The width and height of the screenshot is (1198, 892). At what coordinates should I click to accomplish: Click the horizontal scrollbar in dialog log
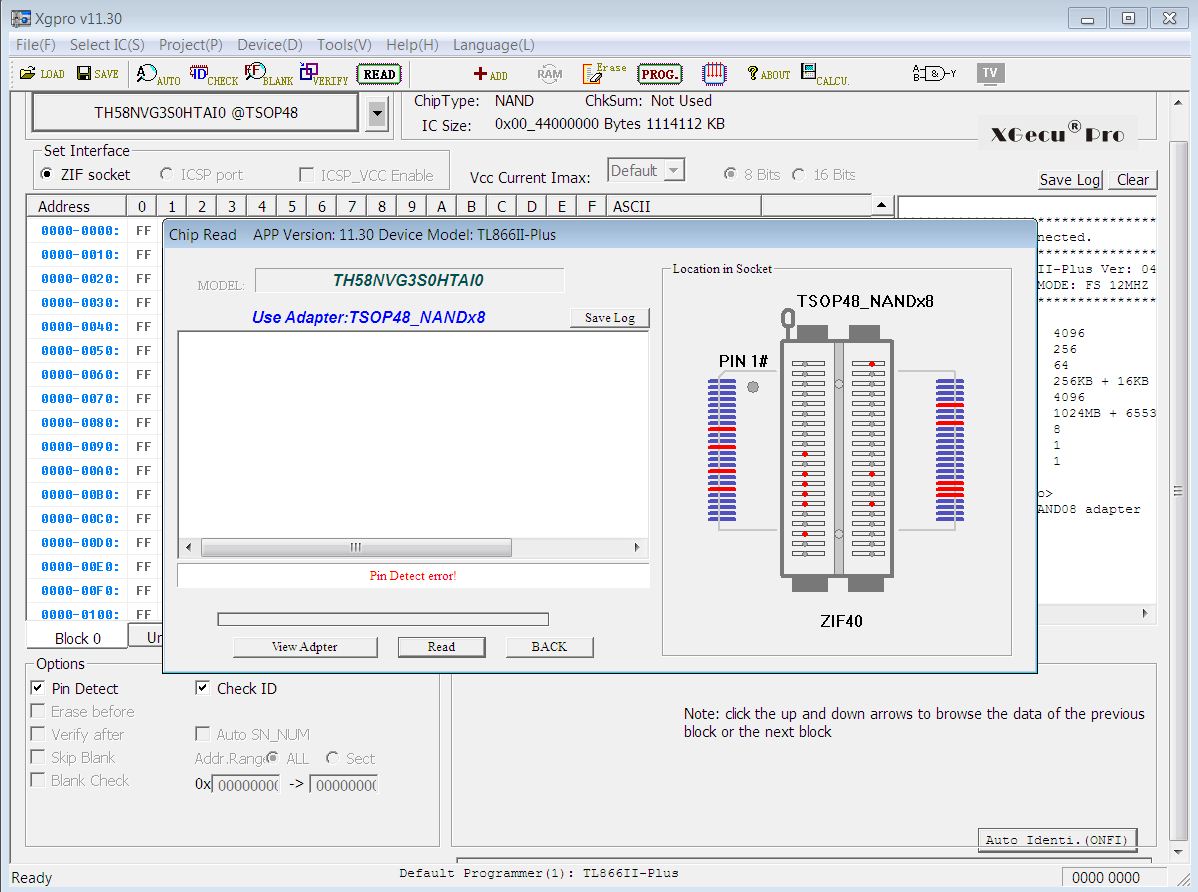355,548
